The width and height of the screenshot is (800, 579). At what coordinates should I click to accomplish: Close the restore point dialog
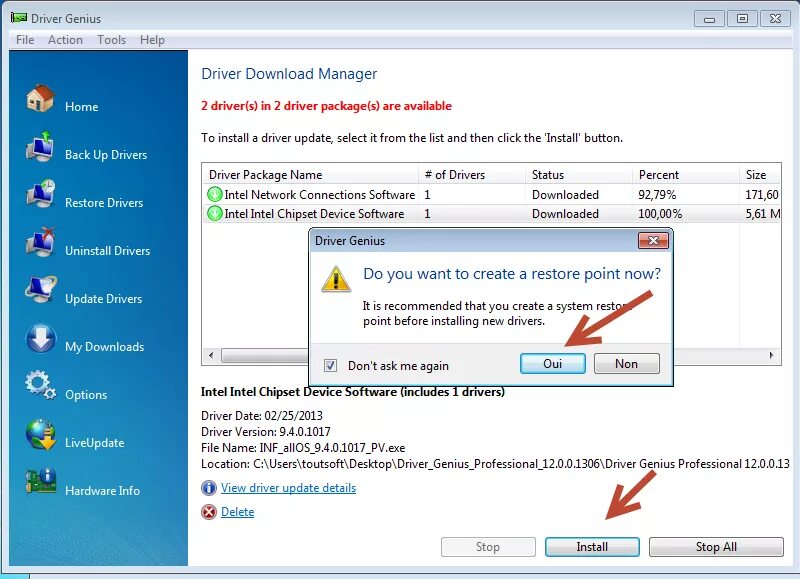pyautogui.click(x=653, y=240)
